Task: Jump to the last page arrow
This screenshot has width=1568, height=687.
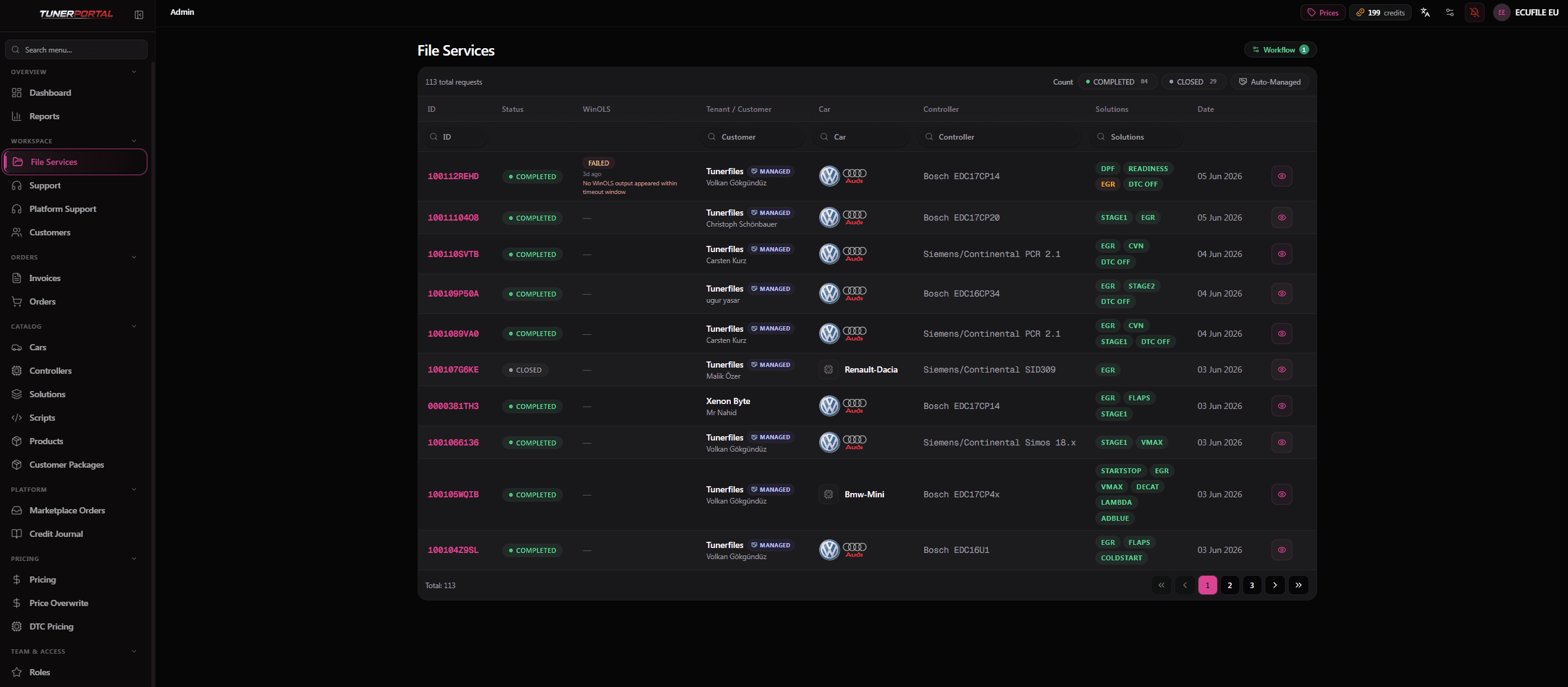Action: pyautogui.click(x=1298, y=585)
